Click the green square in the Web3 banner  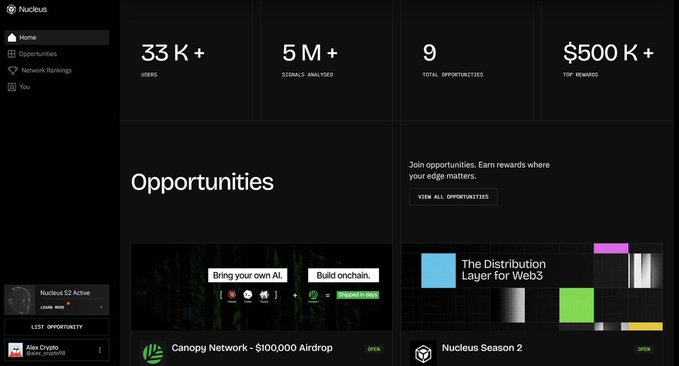(x=576, y=305)
